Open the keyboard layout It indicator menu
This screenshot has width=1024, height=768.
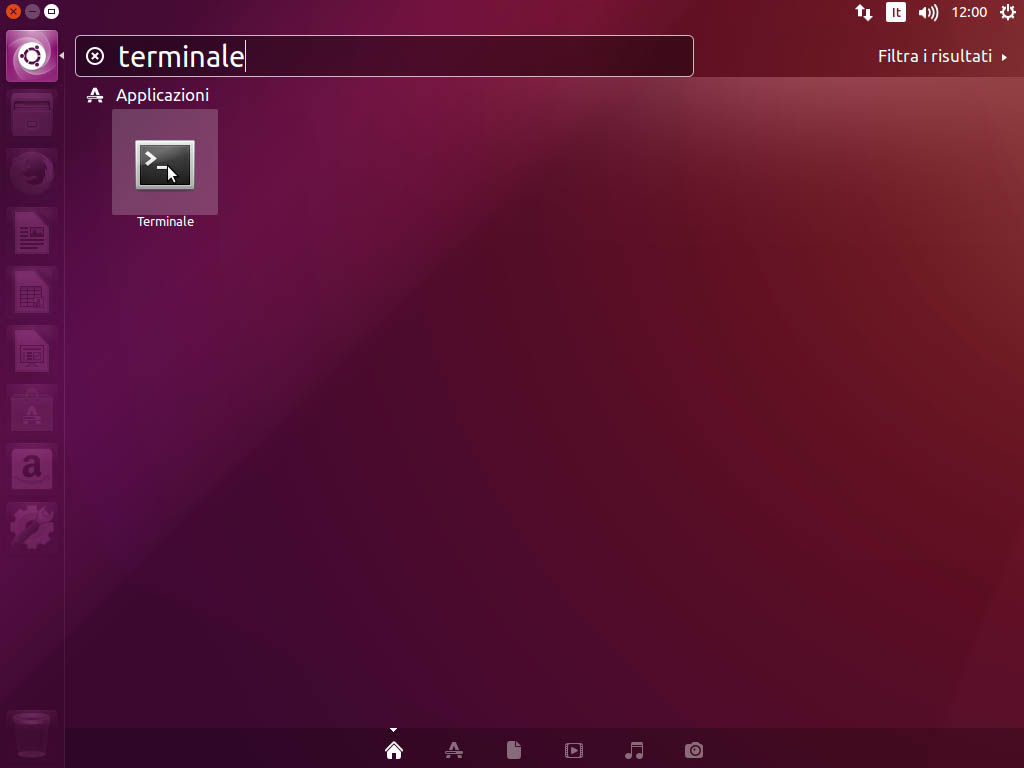896,12
